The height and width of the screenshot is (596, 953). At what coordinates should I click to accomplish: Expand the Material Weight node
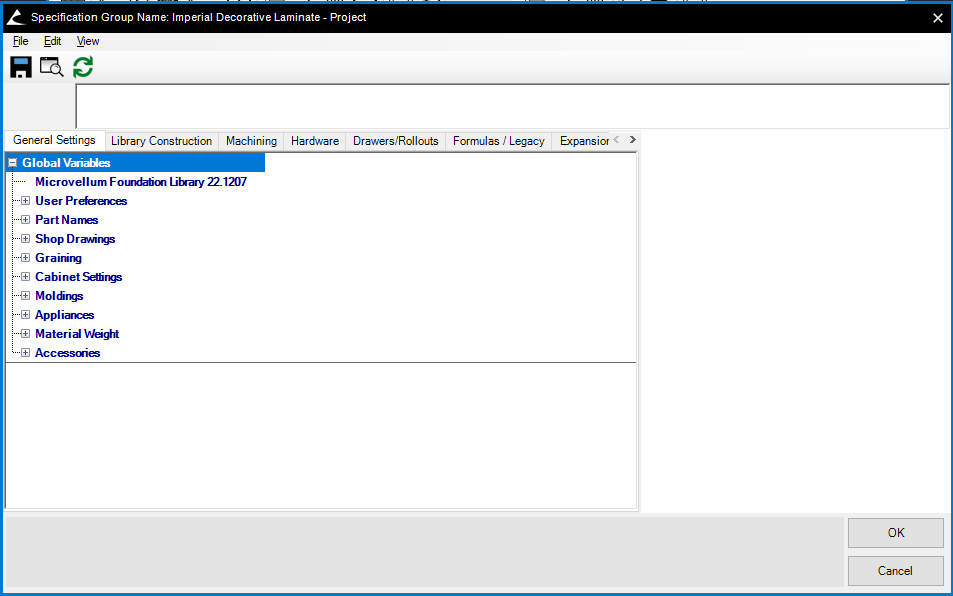25,334
